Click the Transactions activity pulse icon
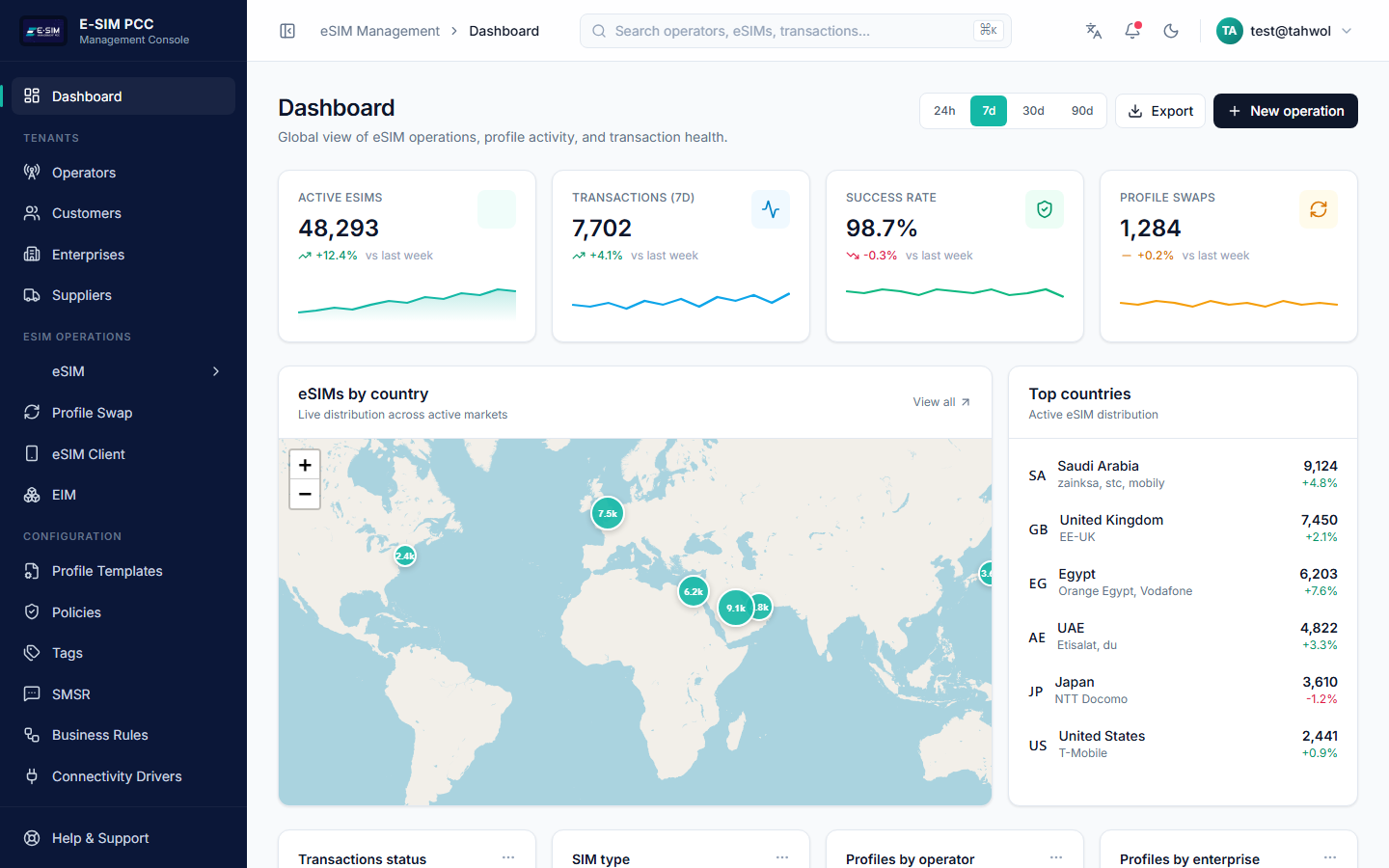The width and height of the screenshot is (1389, 868). (770, 209)
